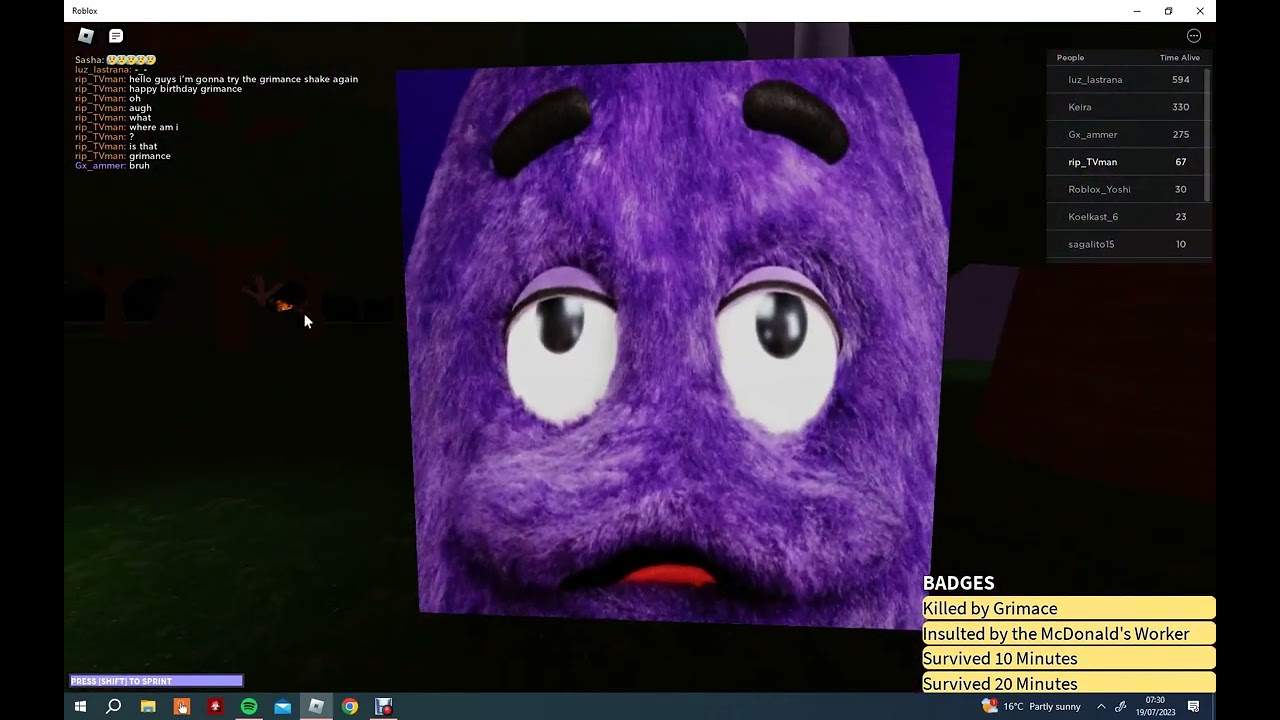The image size is (1280, 720).
Task: Open the weather widget showing Partly sunny
Action: tap(1031, 707)
